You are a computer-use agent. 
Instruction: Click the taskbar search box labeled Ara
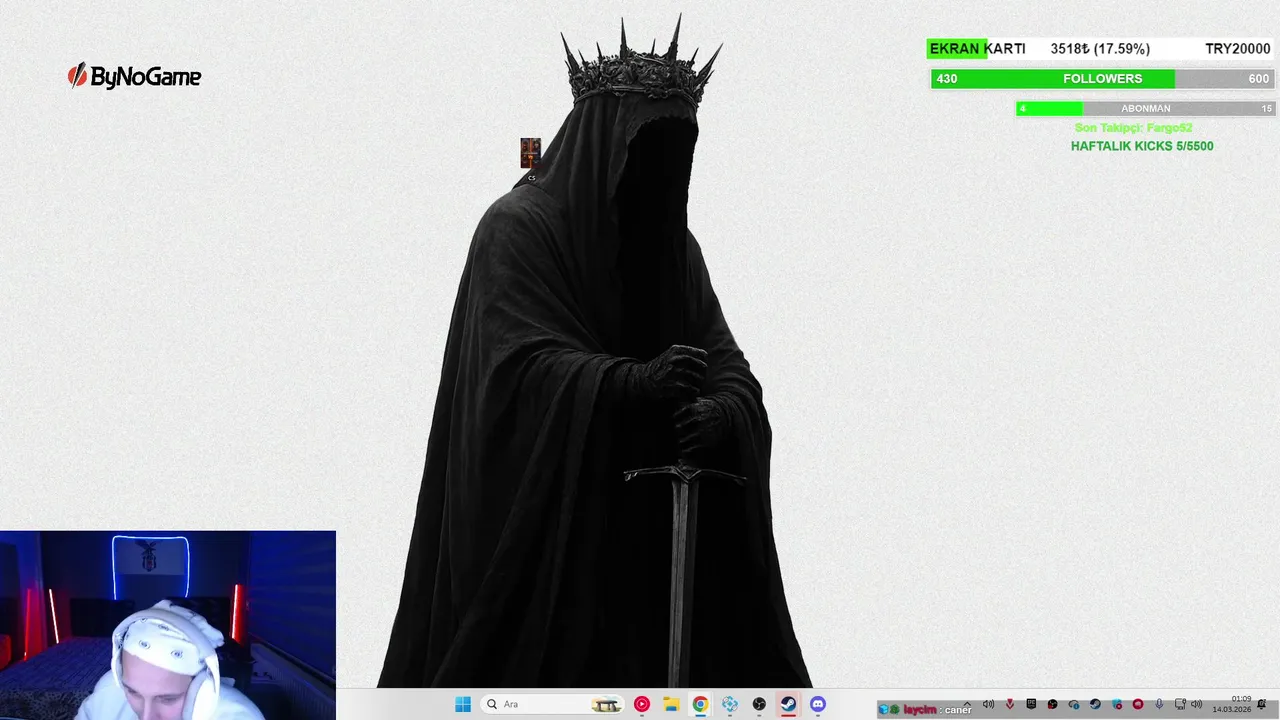click(553, 704)
